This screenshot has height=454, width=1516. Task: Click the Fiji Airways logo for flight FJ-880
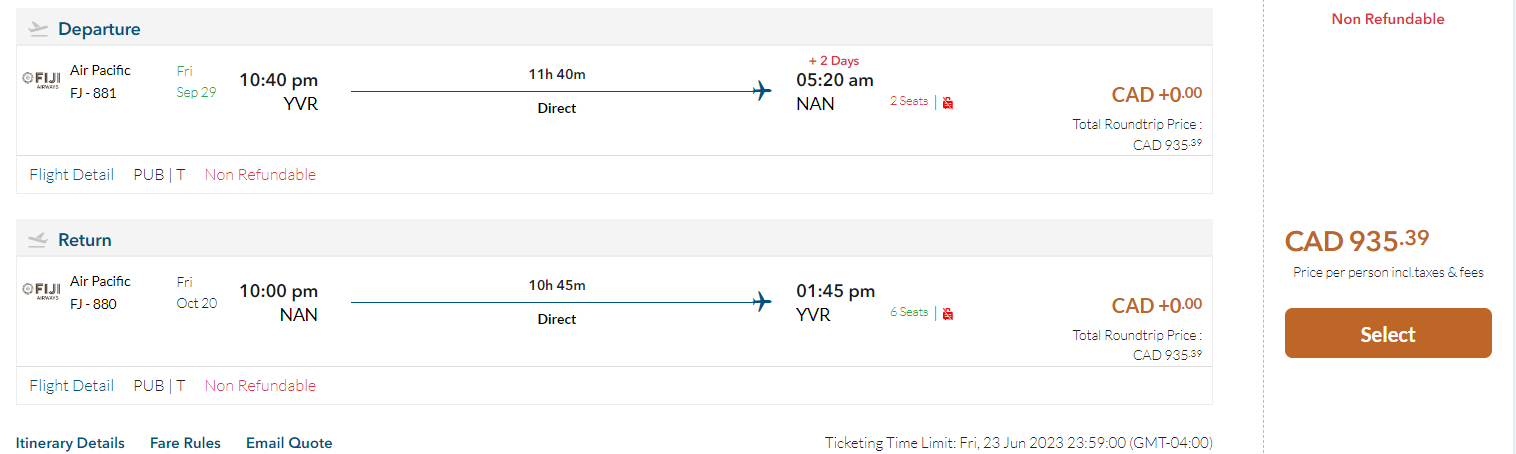click(x=42, y=290)
